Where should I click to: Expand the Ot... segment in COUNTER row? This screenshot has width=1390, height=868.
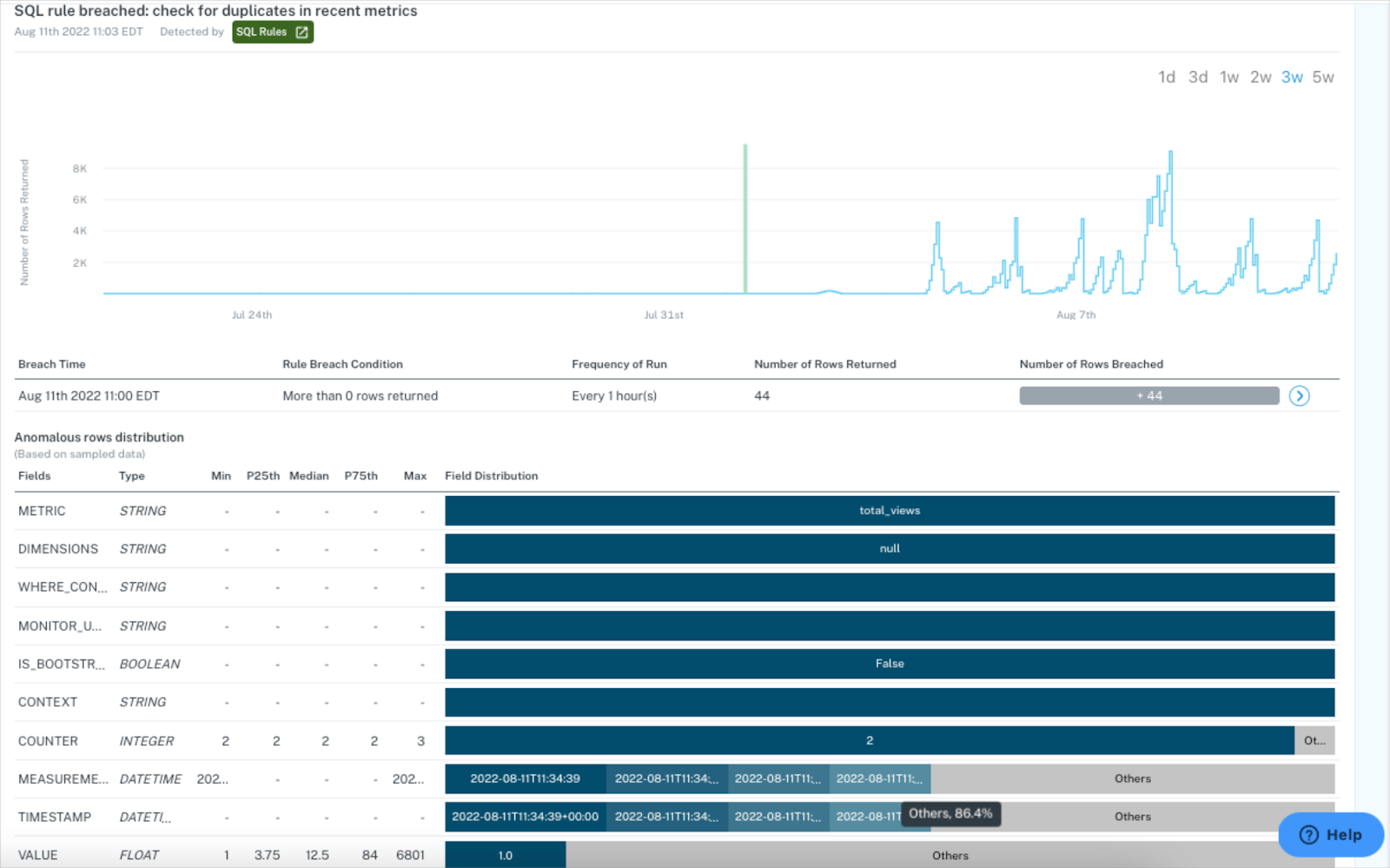pos(1314,740)
